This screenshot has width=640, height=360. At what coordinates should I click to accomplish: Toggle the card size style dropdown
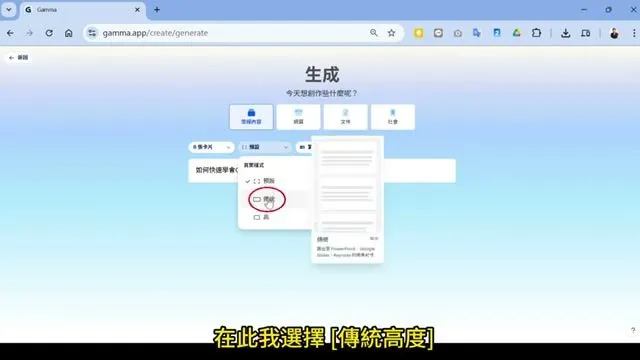[265, 147]
